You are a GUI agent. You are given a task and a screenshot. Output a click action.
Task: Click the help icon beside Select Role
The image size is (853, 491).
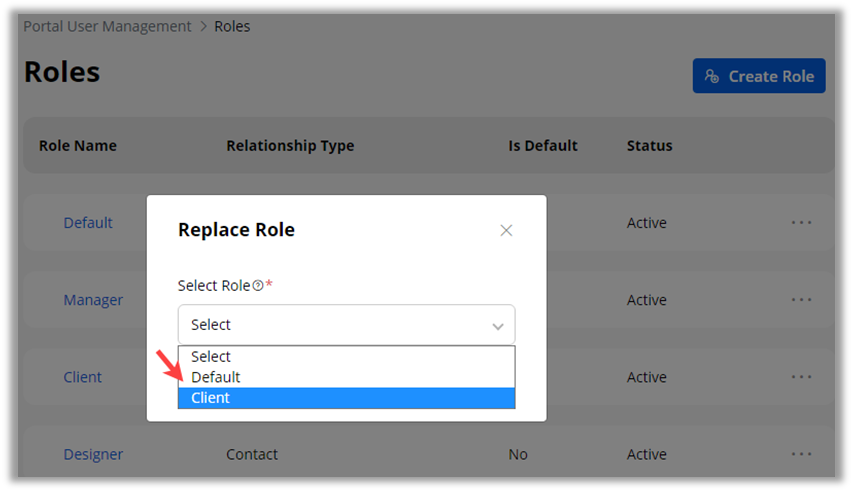tap(258, 286)
